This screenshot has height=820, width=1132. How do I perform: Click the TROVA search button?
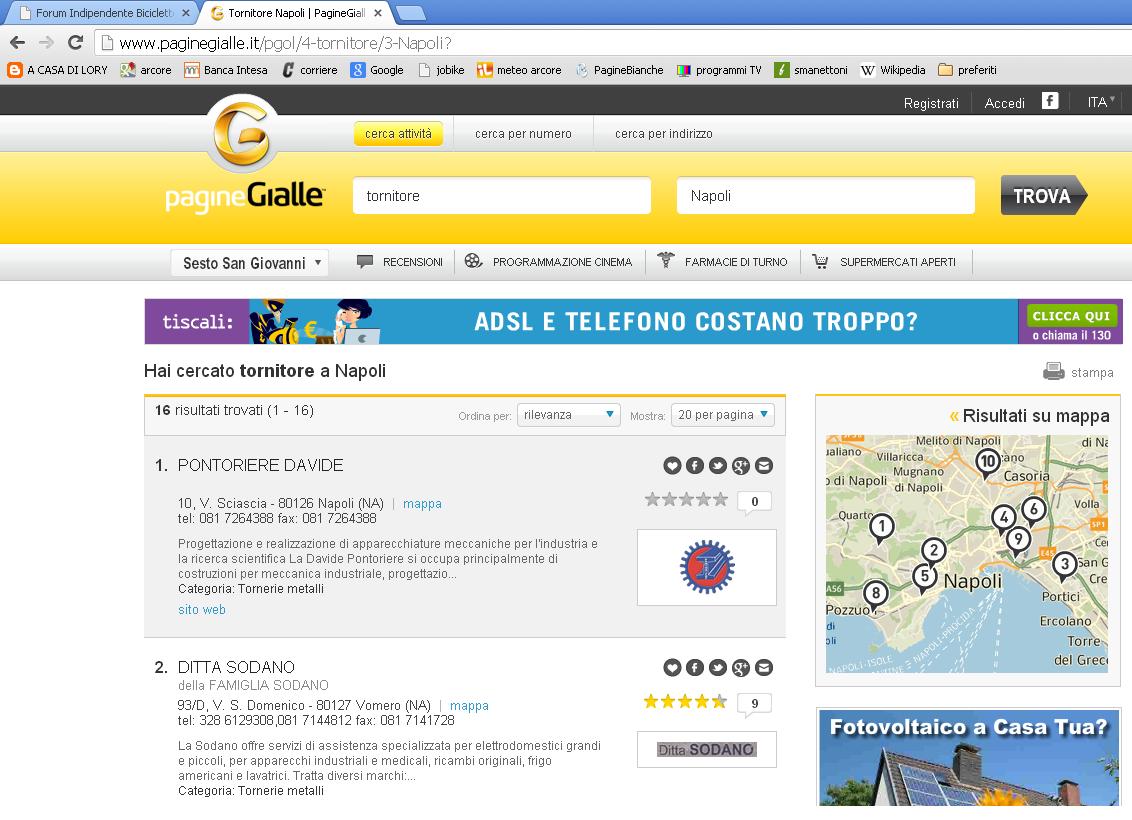tap(1043, 196)
